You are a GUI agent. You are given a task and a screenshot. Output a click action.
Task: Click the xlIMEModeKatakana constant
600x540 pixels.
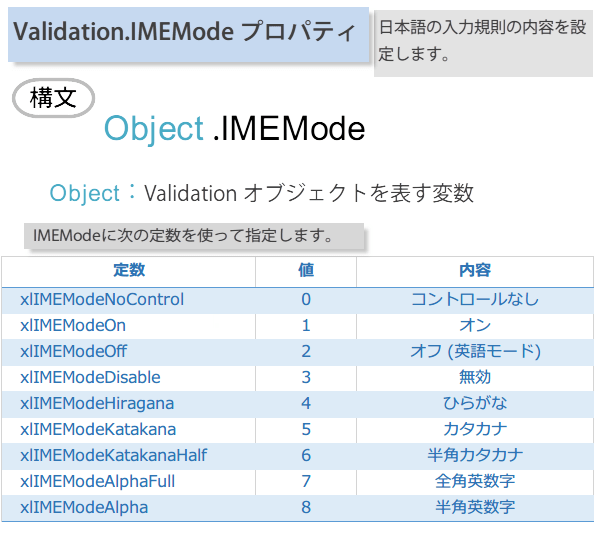pyautogui.click(x=98, y=429)
